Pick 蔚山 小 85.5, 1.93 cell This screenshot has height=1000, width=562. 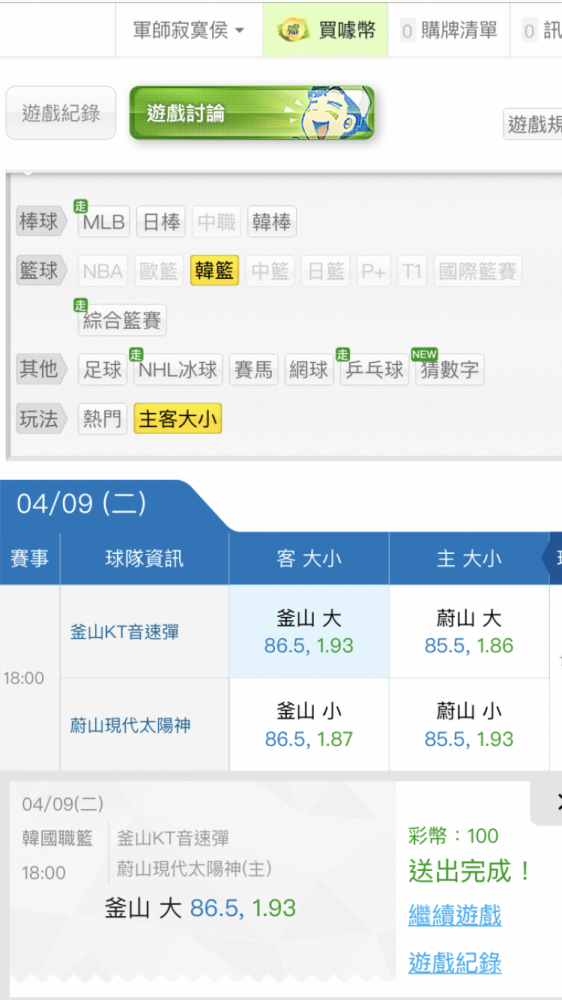(x=469, y=724)
